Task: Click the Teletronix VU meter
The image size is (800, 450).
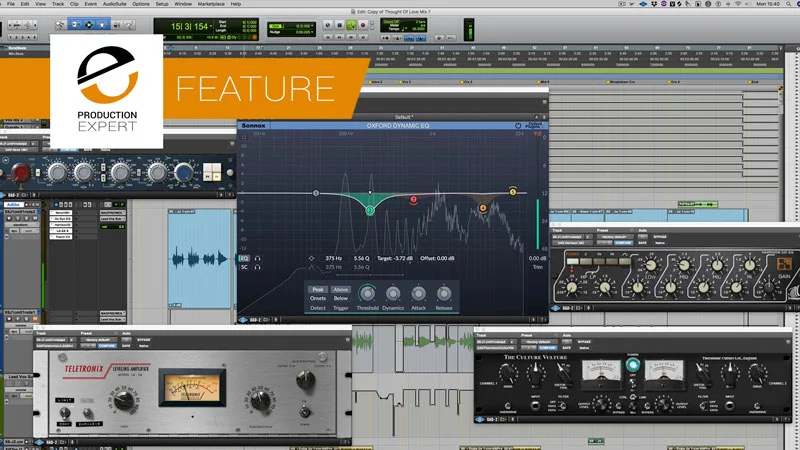Action: coord(192,388)
